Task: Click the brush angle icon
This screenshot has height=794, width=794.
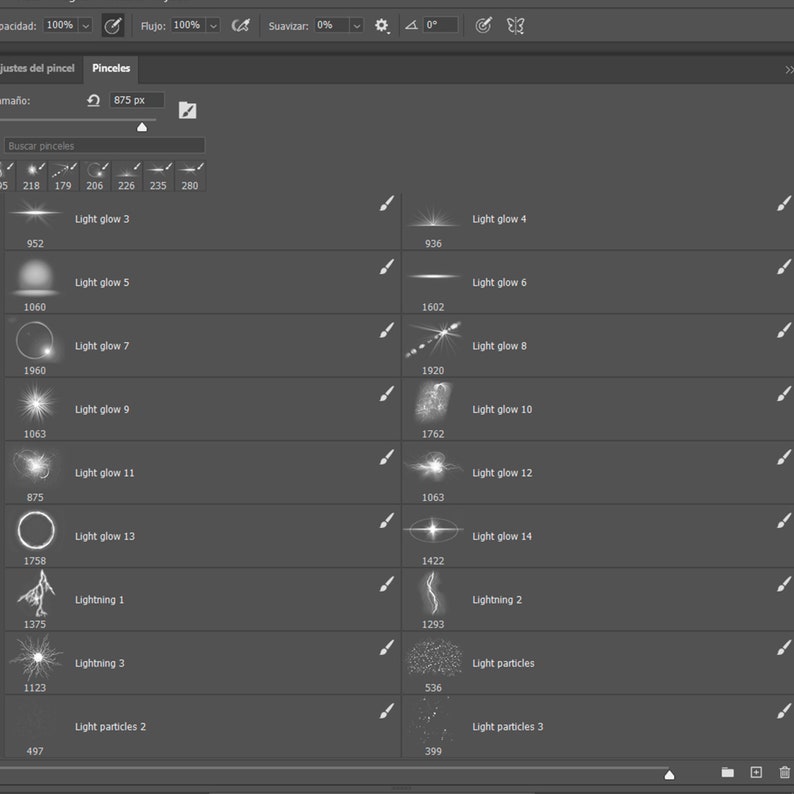Action: [x=411, y=25]
